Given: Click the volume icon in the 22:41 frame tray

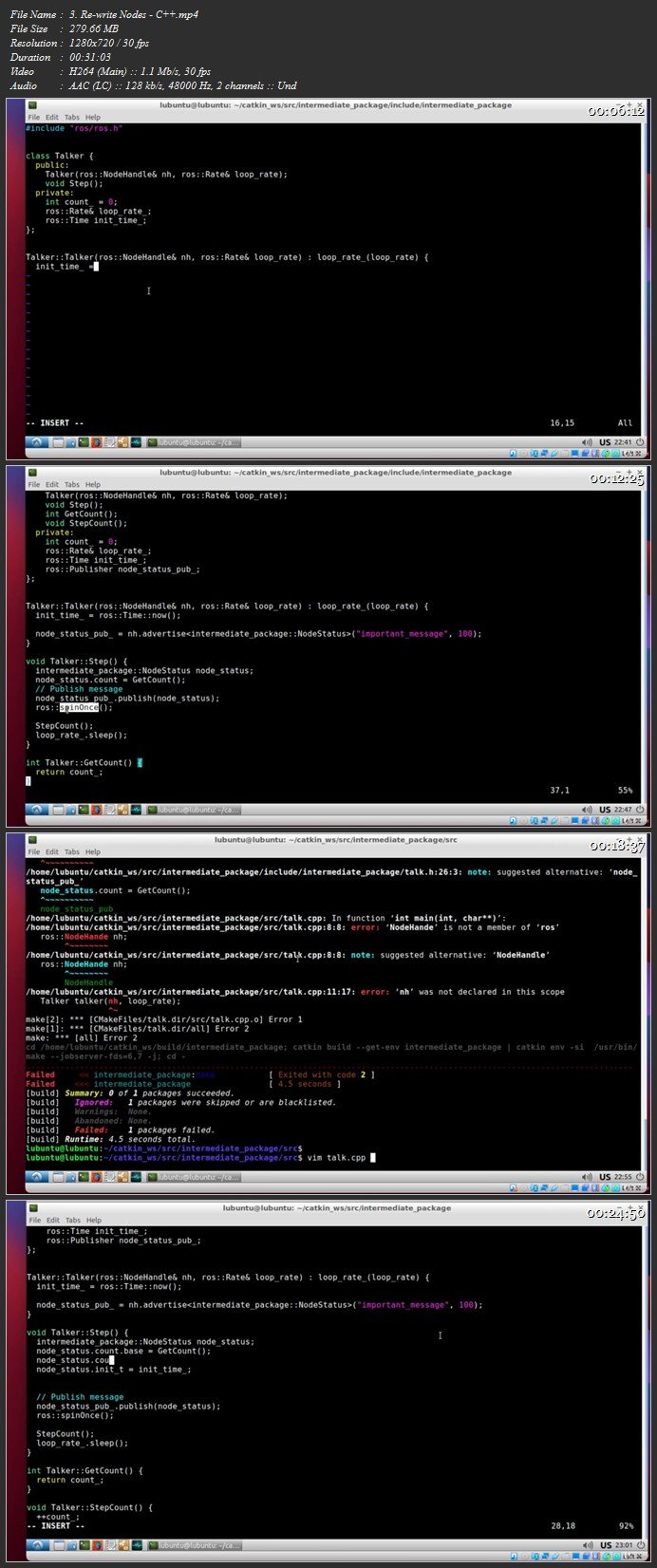Looking at the screenshot, I should click(x=589, y=442).
